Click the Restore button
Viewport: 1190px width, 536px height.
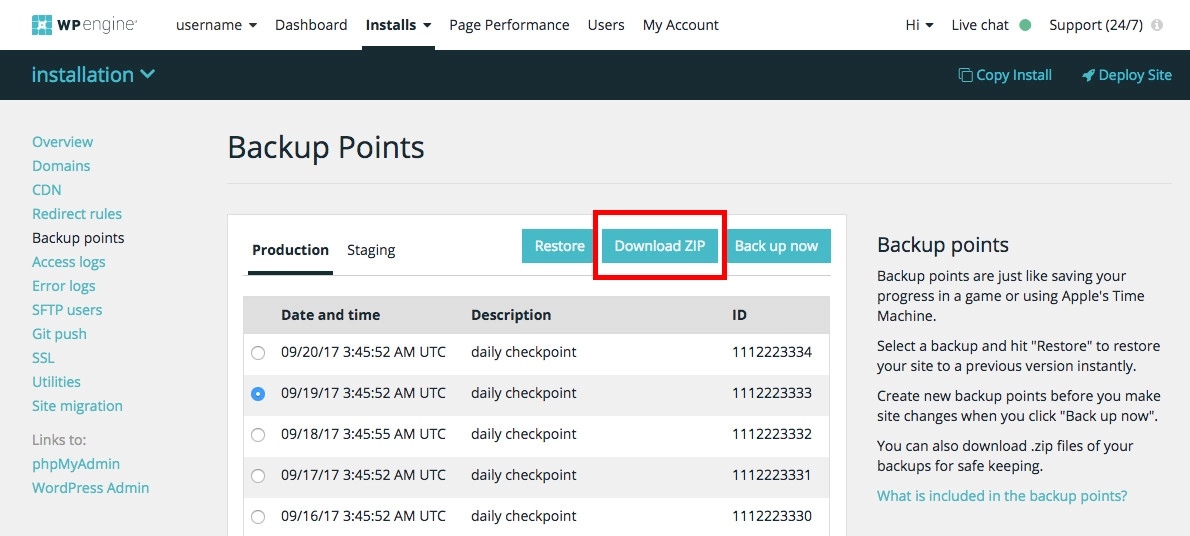[x=559, y=246]
